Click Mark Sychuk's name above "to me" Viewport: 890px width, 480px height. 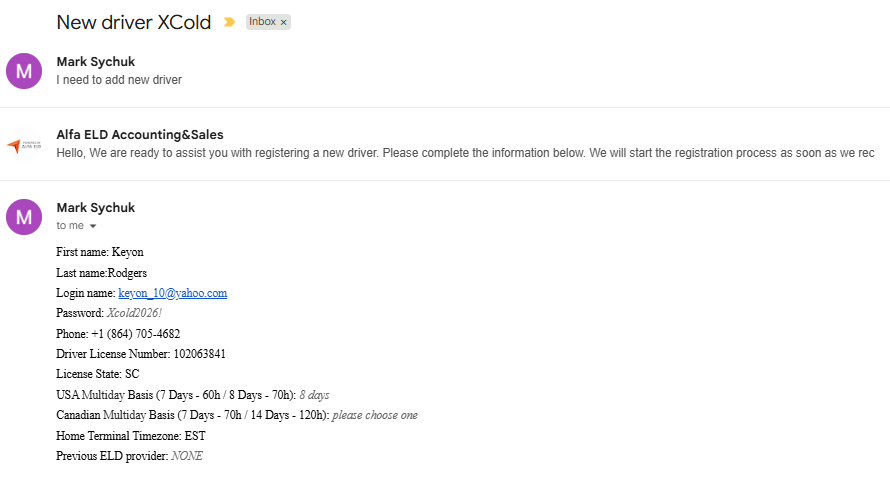point(96,208)
